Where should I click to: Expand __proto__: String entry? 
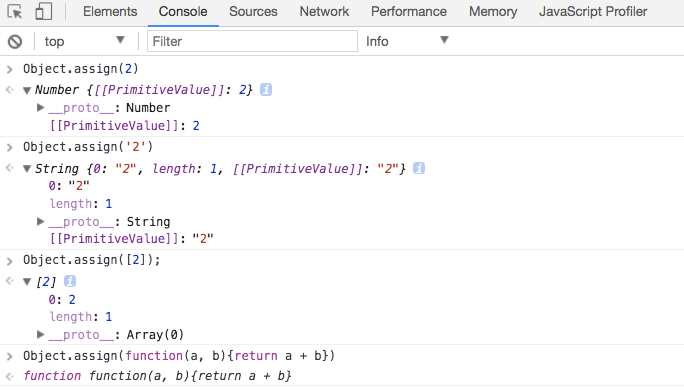point(41,222)
